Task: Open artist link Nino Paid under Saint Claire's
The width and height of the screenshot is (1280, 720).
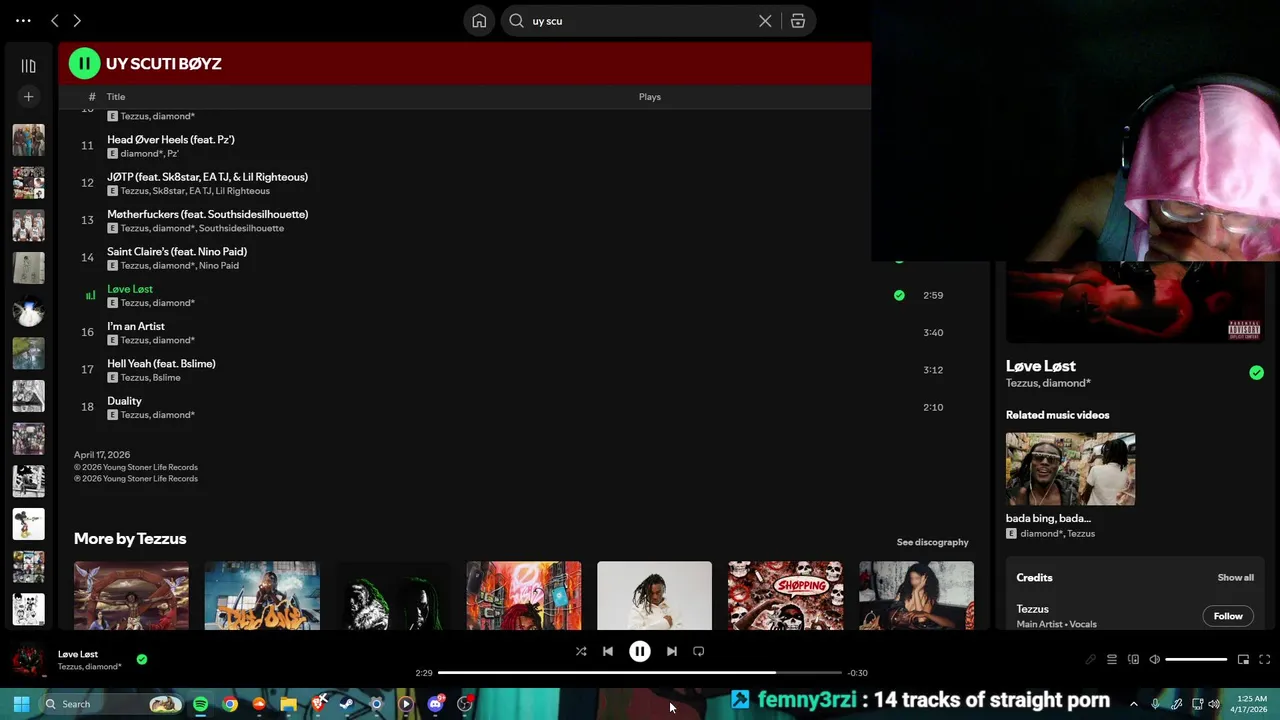Action: click(219, 266)
